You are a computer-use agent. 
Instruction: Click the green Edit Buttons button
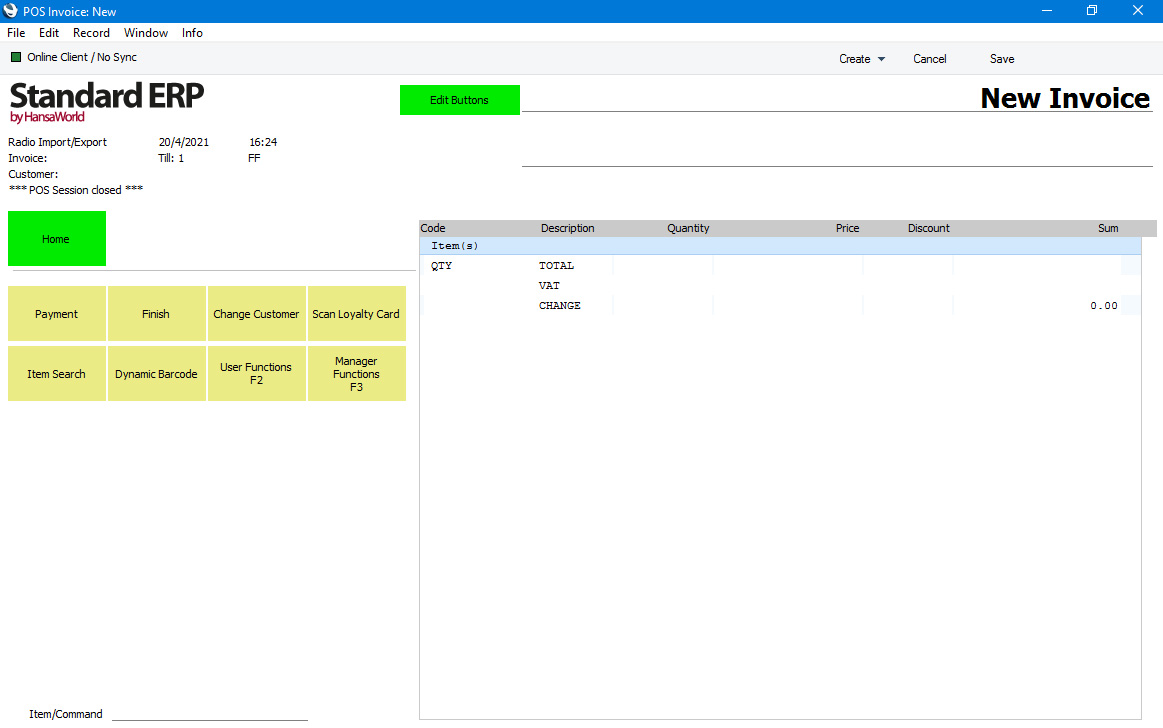pyautogui.click(x=460, y=100)
